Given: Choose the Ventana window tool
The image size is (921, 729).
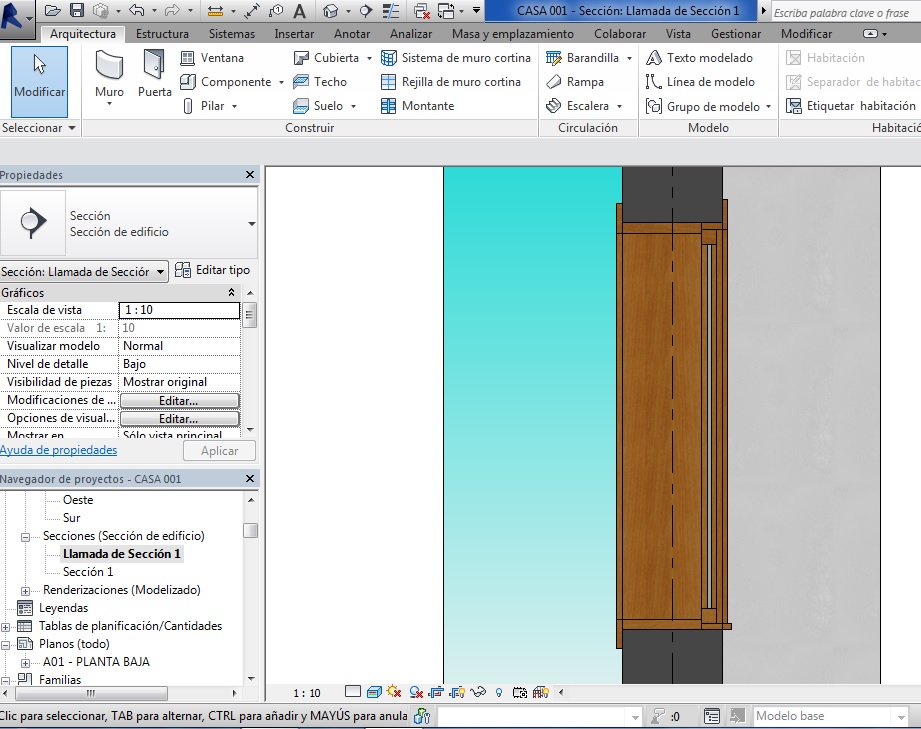Looking at the screenshot, I should [211, 58].
